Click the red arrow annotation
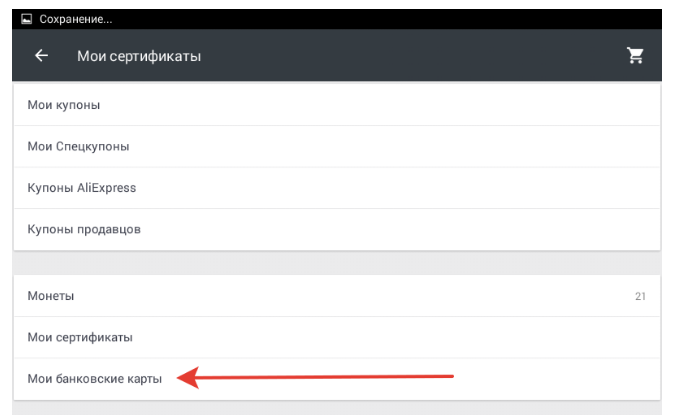The image size is (678, 415). [x=320, y=378]
